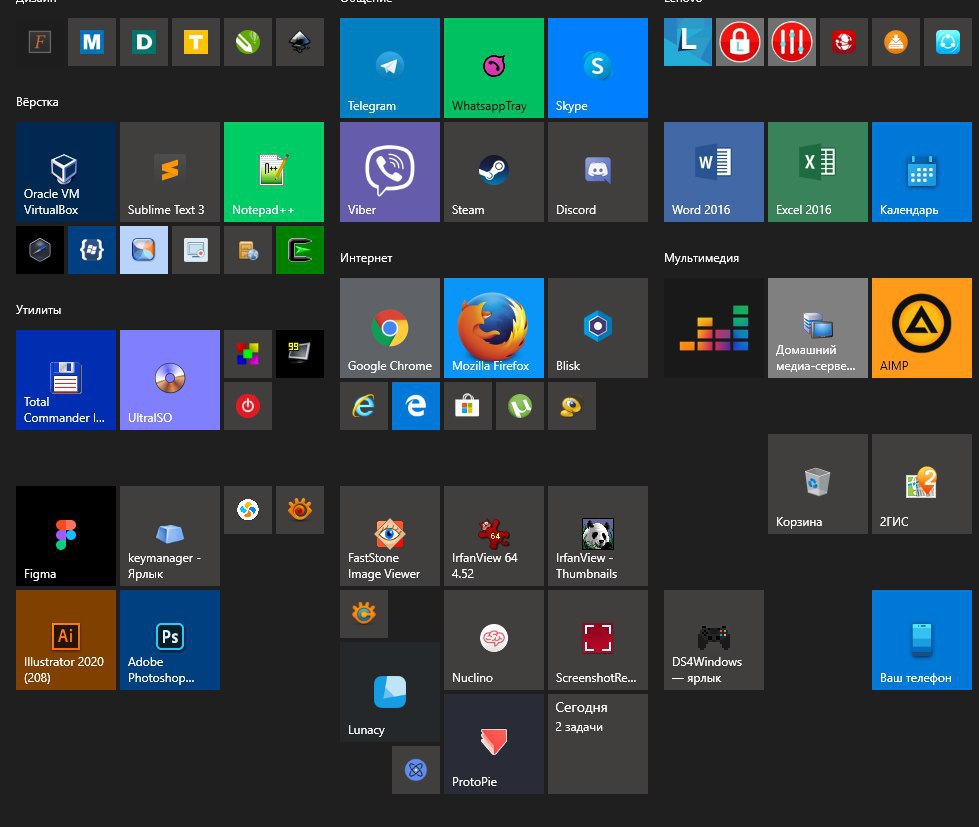
Task: Open the red padlock Lenovo tile
Action: point(740,42)
